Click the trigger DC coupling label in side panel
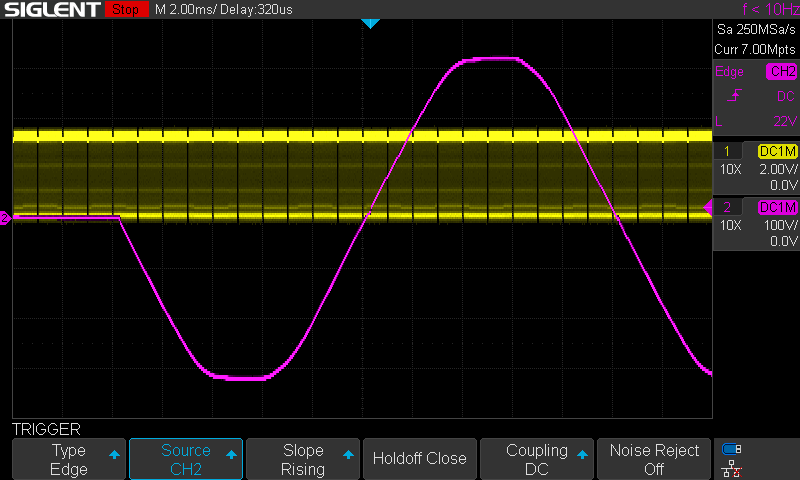This screenshot has width=800, height=480. coord(786,96)
